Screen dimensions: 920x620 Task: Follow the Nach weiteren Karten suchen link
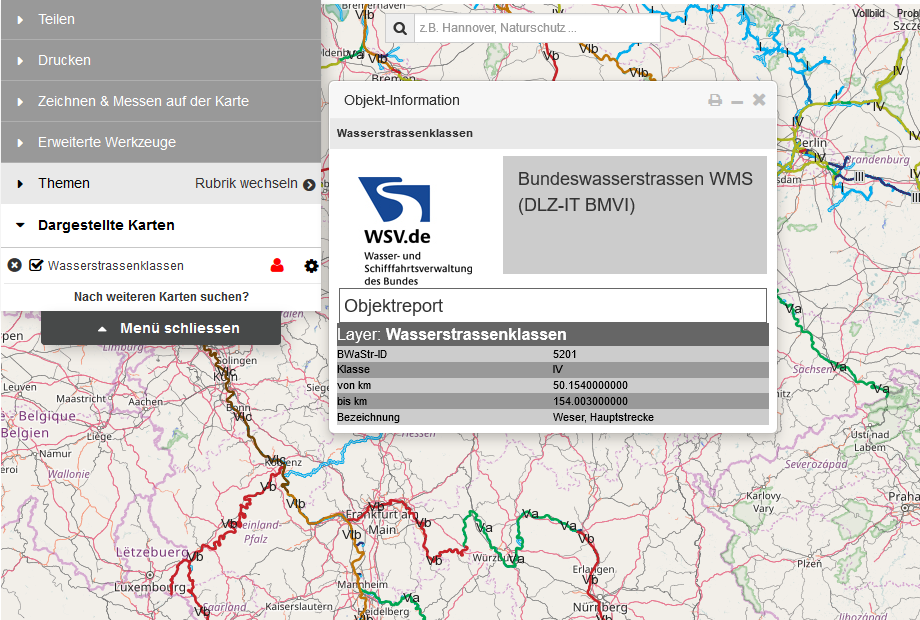pos(160,297)
